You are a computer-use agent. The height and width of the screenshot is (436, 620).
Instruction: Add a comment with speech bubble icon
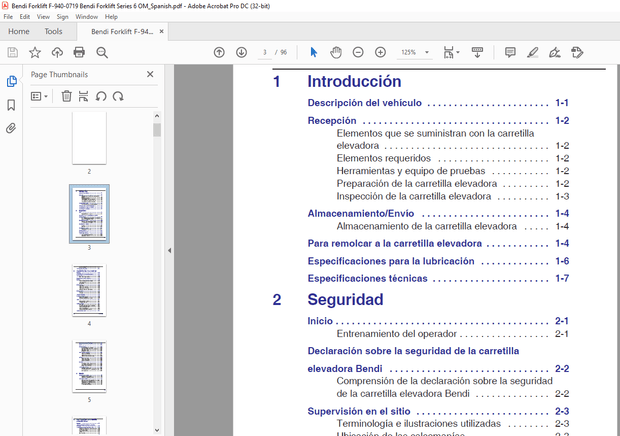point(510,52)
